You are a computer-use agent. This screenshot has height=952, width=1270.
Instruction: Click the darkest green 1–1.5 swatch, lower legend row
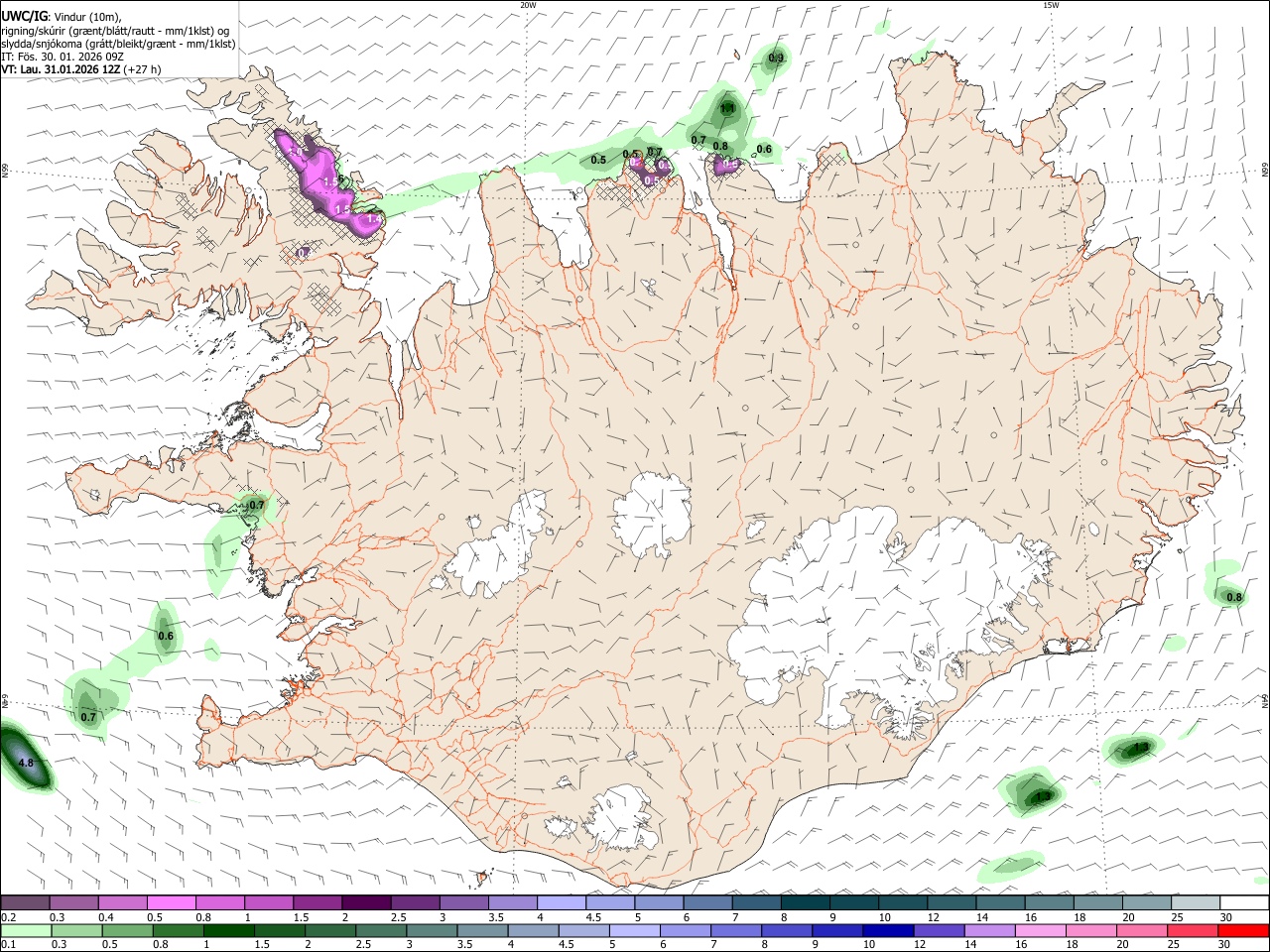(229, 930)
